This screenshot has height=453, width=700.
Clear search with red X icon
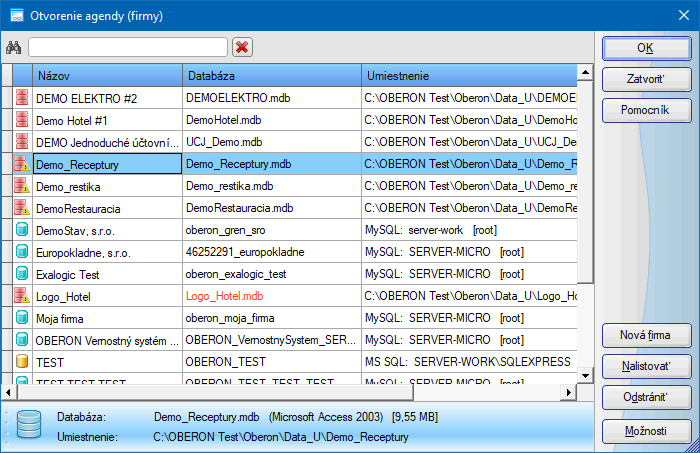point(242,47)
